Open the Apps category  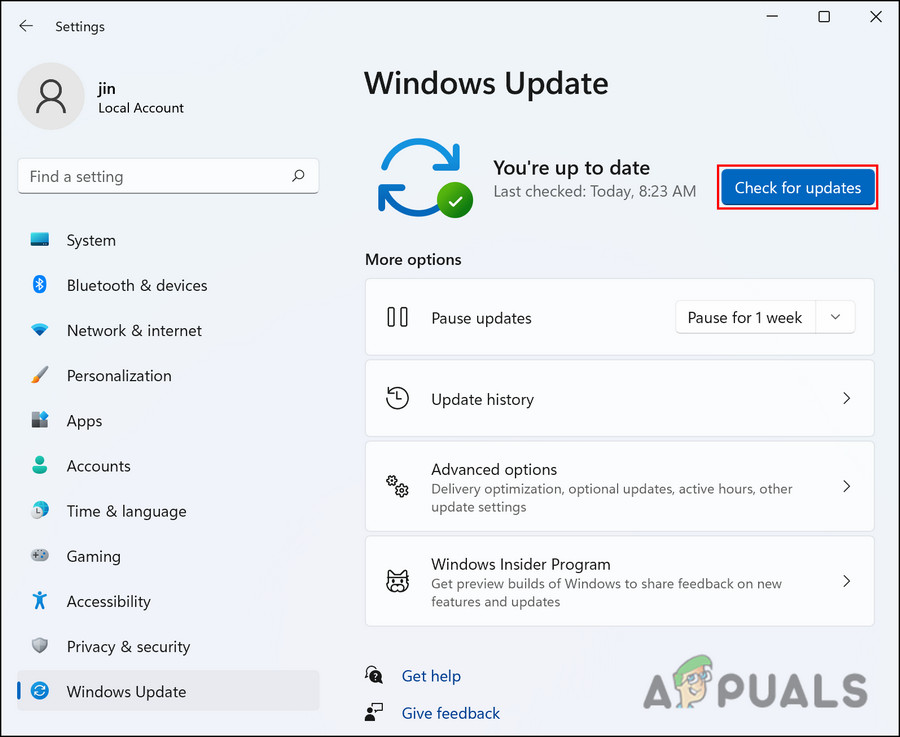click(168, 420)
